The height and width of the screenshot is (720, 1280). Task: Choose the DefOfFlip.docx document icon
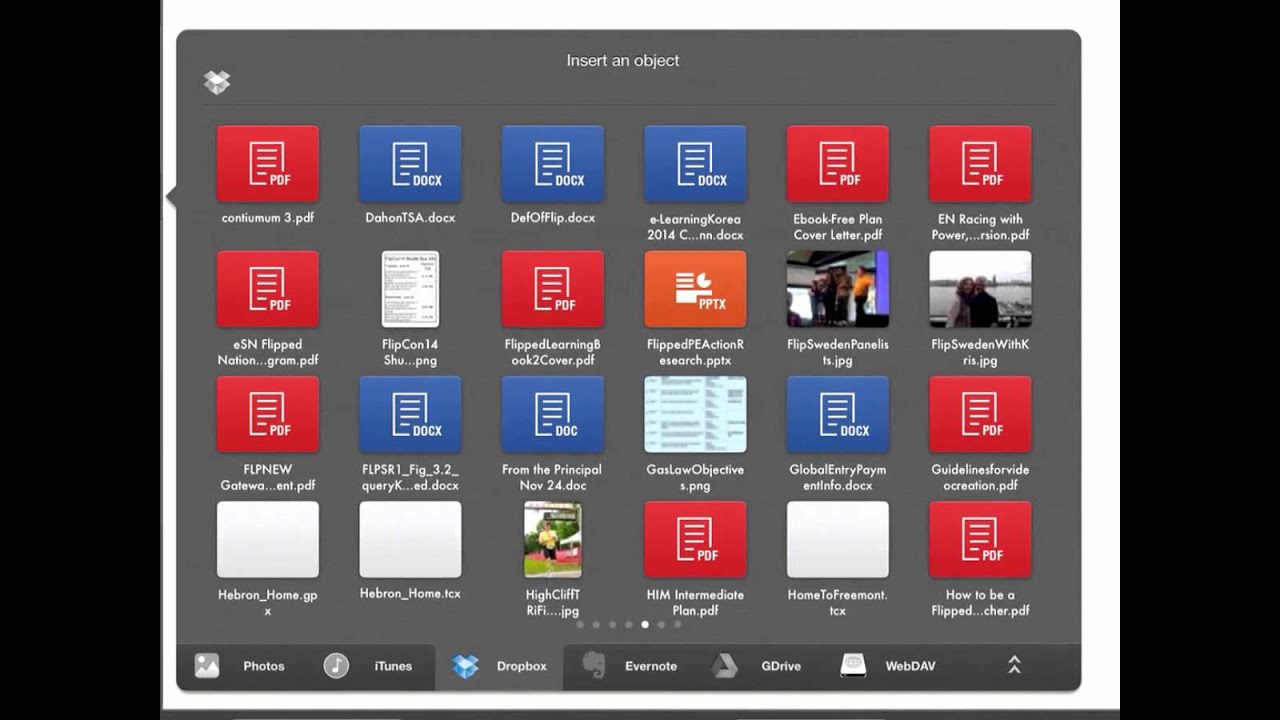click(553, 164)
